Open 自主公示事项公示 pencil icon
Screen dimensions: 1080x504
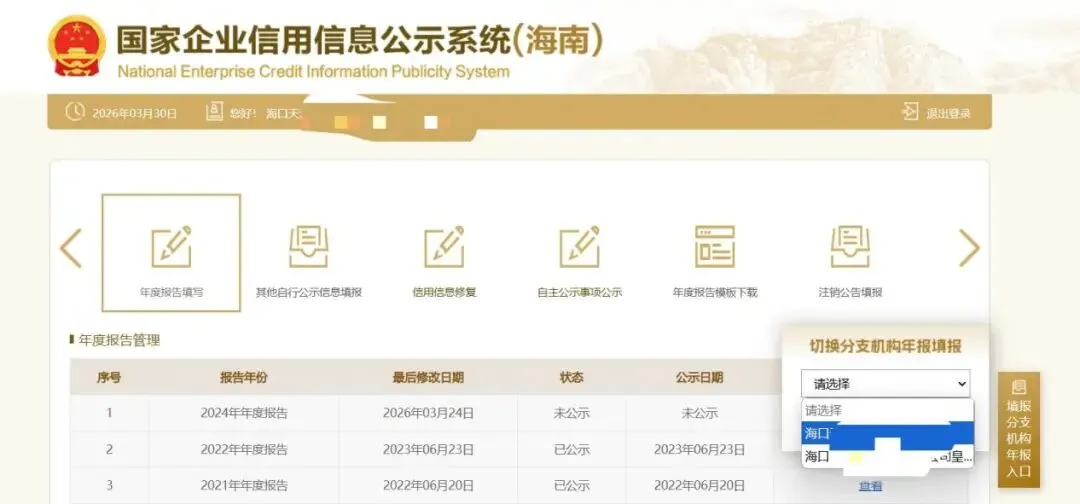(x=579, y=246)
